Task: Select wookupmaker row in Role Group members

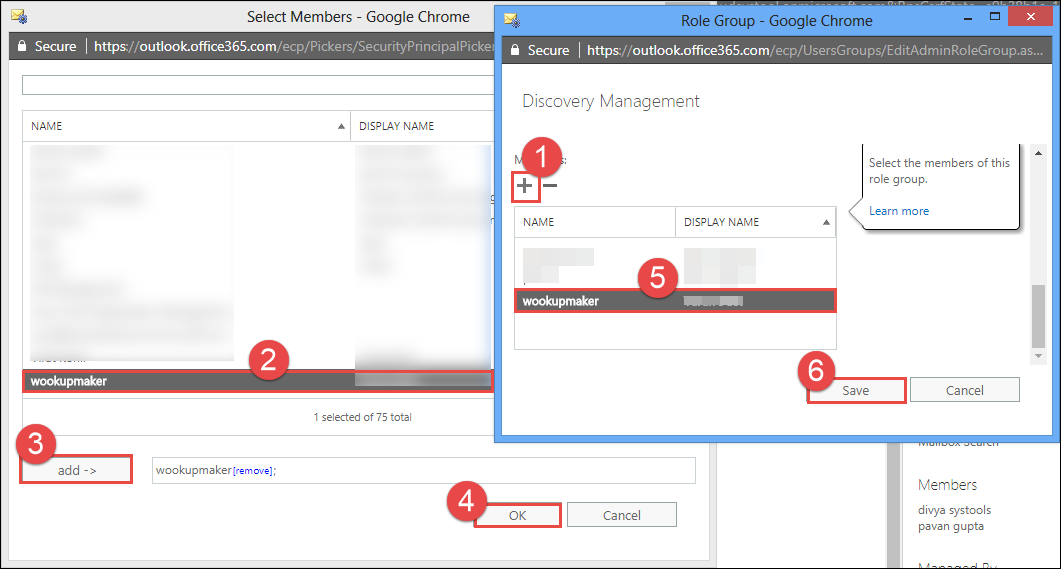Action: [675, 301]
